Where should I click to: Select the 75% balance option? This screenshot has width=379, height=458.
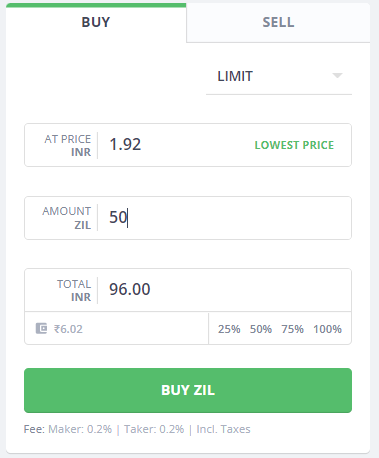[292, 329]
